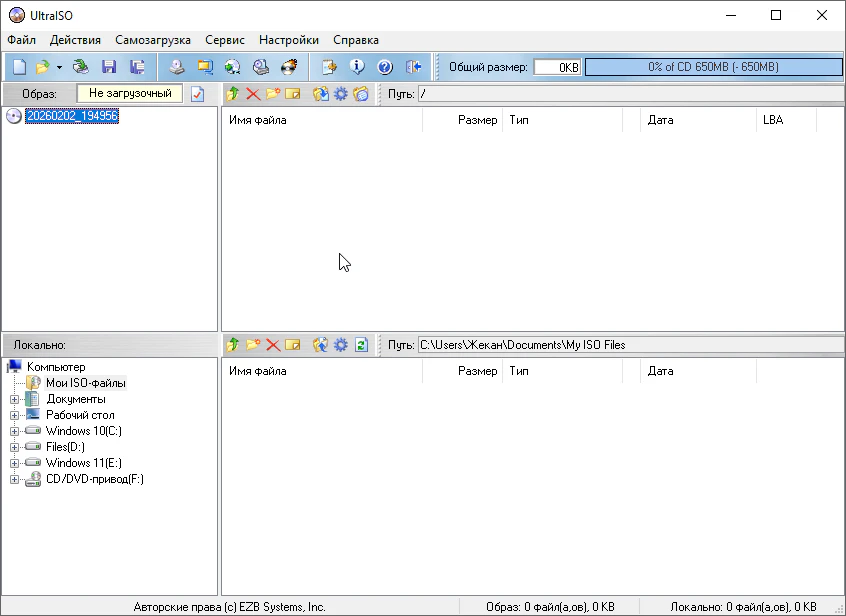Click green Refresh icon in local toolbar
Screen dimensions: 846x616
(x=361, y=345)
